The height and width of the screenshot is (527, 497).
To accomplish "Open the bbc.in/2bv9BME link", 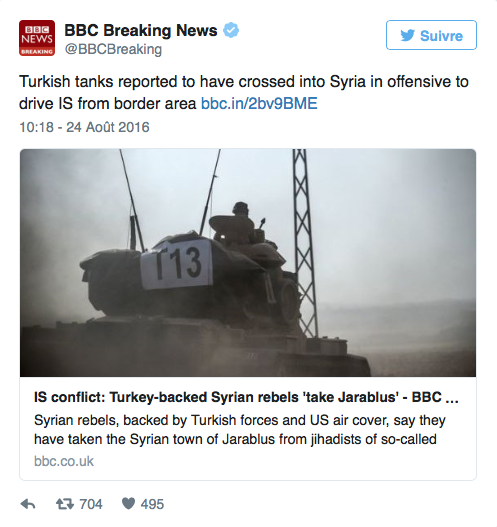I will pyautogui.click(x=259, y=104).
